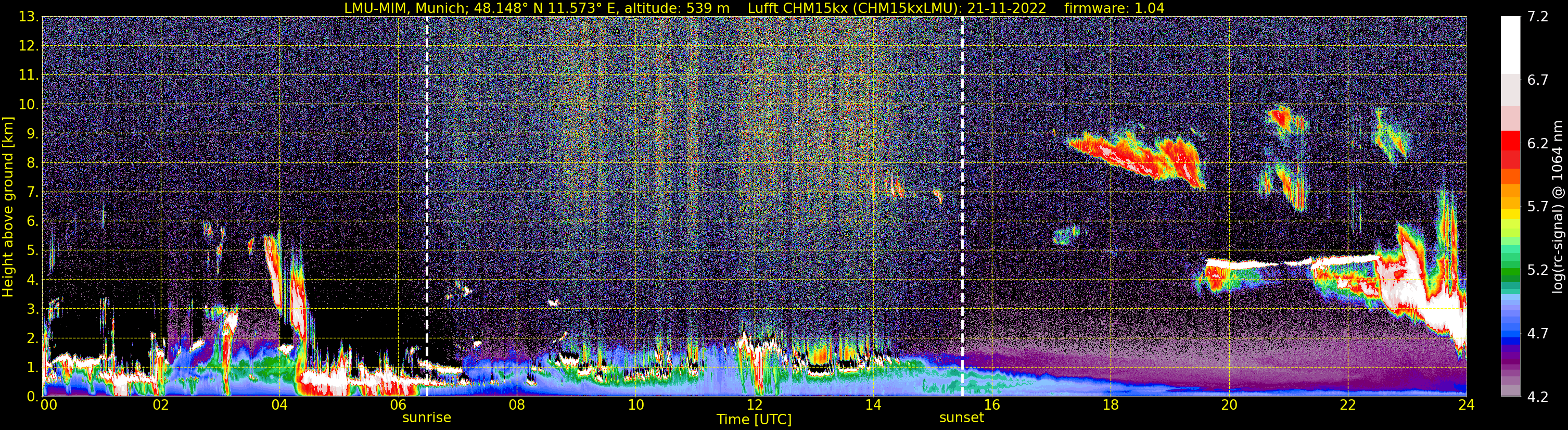The height and width of the screenshot is (430, 1568).
Task: Click the colorbar value '5.7'
Action: pyautogui.click(x=1538, y=207)
